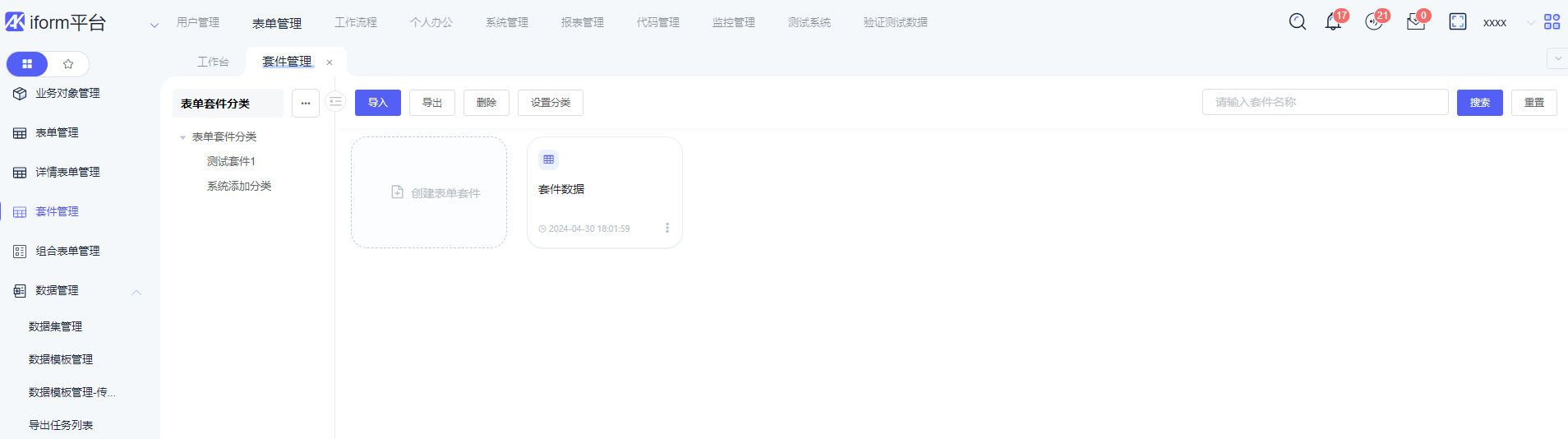Focus the 请输入套件名称 search field
This screenshot has height=439, width=1568.
pos(1325,102)
